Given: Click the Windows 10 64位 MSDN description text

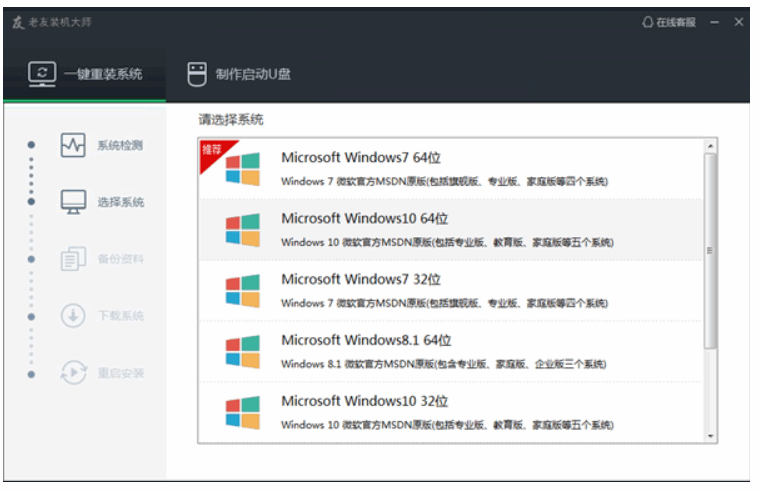Looking at the screenshot, I should [x=447, y=242].
